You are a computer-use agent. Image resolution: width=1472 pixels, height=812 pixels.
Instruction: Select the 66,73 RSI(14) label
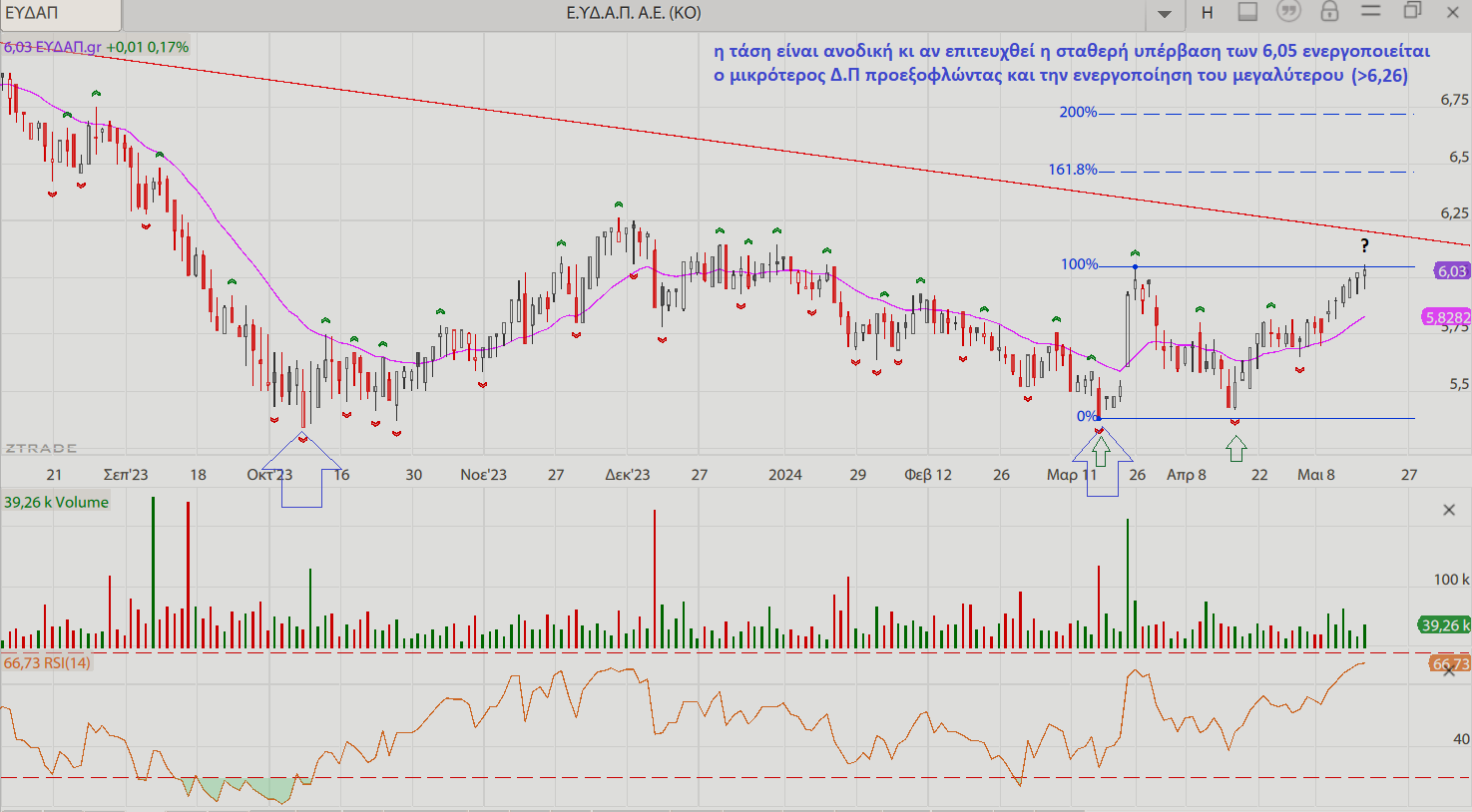47,662
